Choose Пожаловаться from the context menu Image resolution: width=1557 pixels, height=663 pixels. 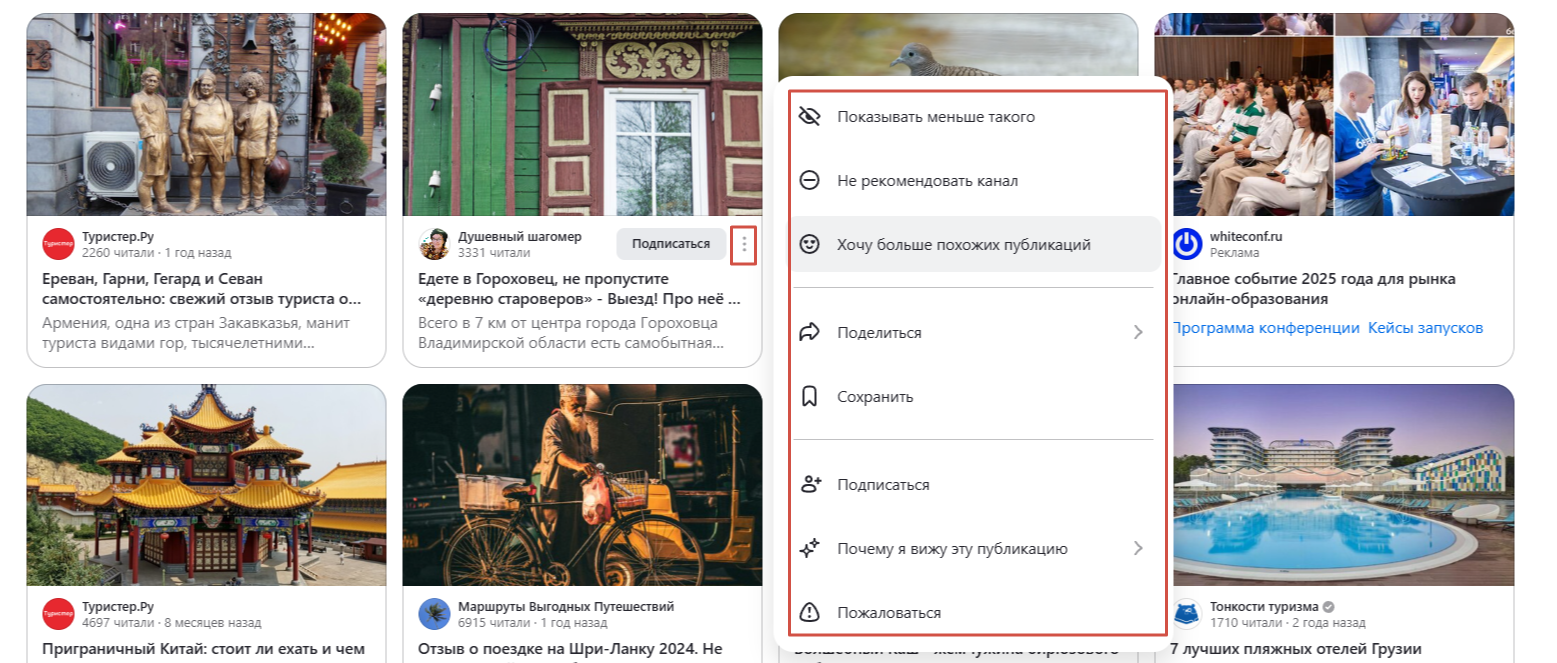(975, 612)
